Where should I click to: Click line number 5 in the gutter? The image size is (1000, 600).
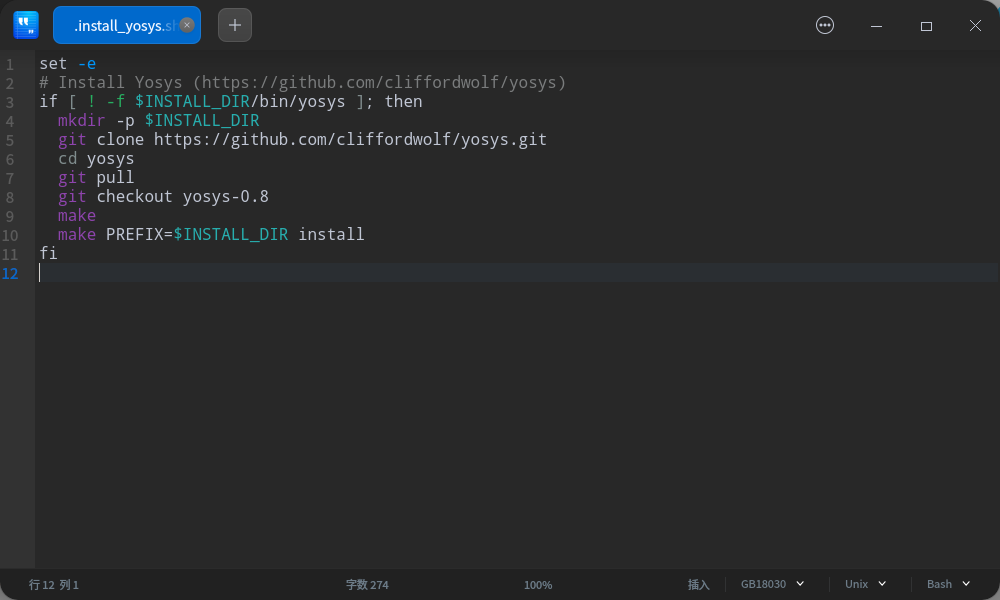11,139
